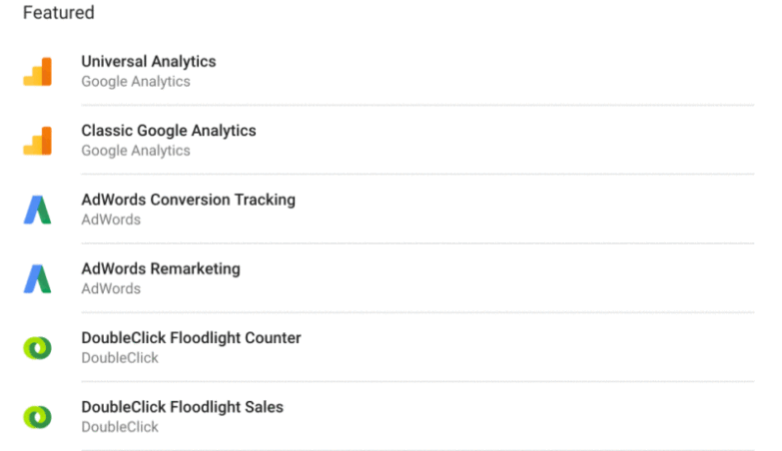Click Google Analytics subtitle under Classic Google Analytics
The height and width of the screenshot is (451, 782).
click(136, 151)
